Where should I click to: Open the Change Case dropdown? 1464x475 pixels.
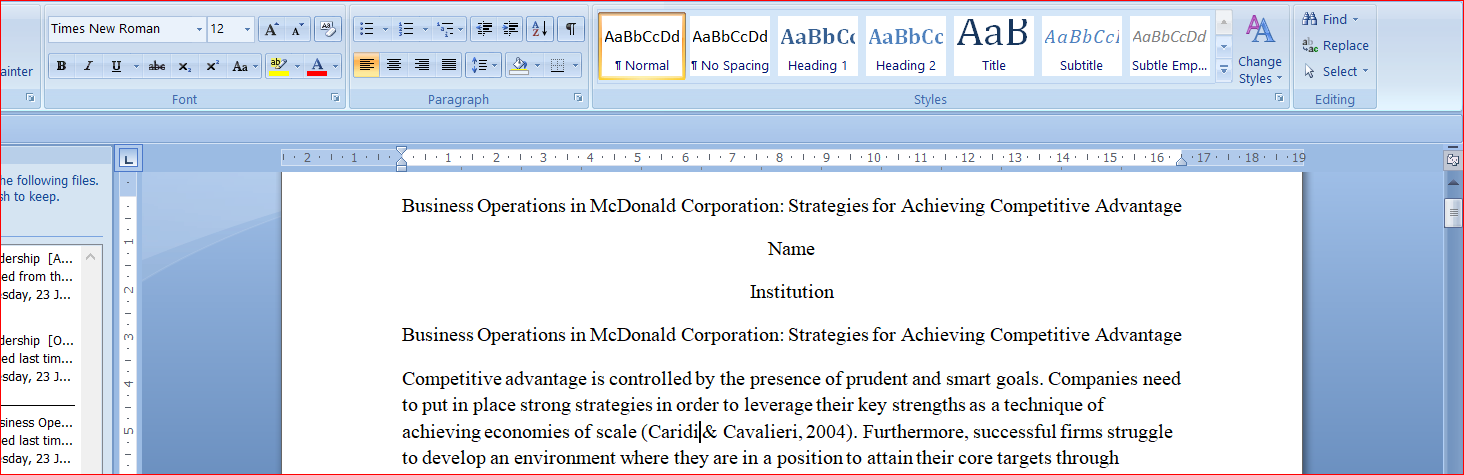[x=243, y=67]
